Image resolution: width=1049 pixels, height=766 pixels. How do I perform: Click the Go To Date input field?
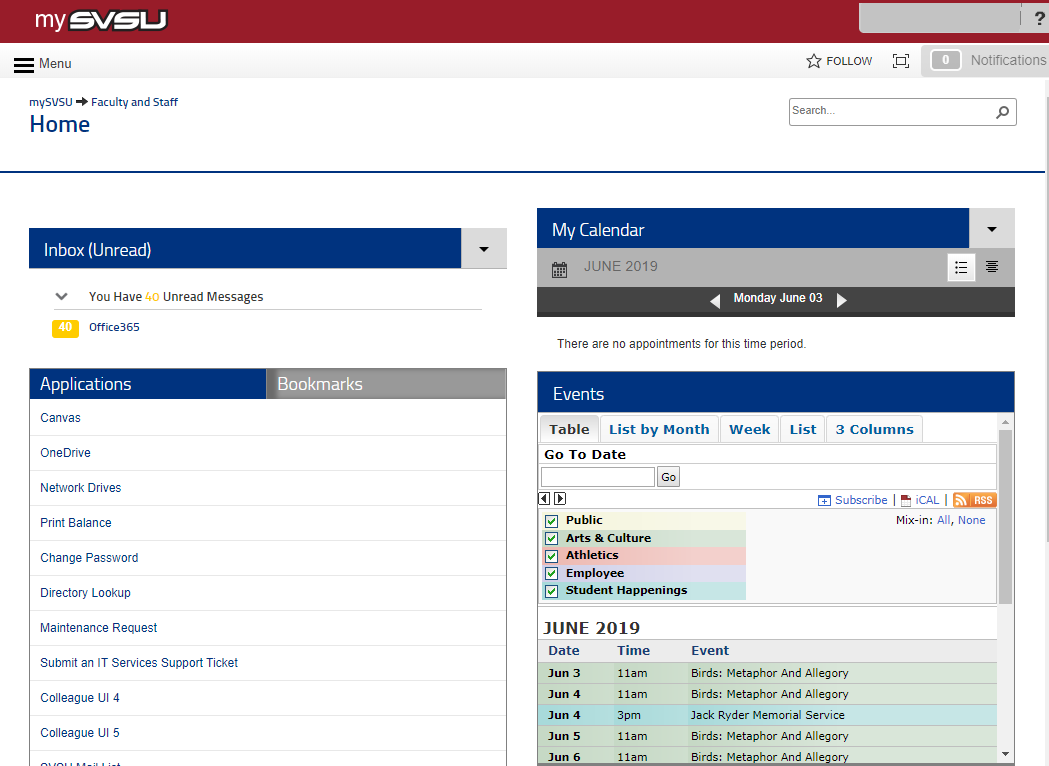point(598,477)
